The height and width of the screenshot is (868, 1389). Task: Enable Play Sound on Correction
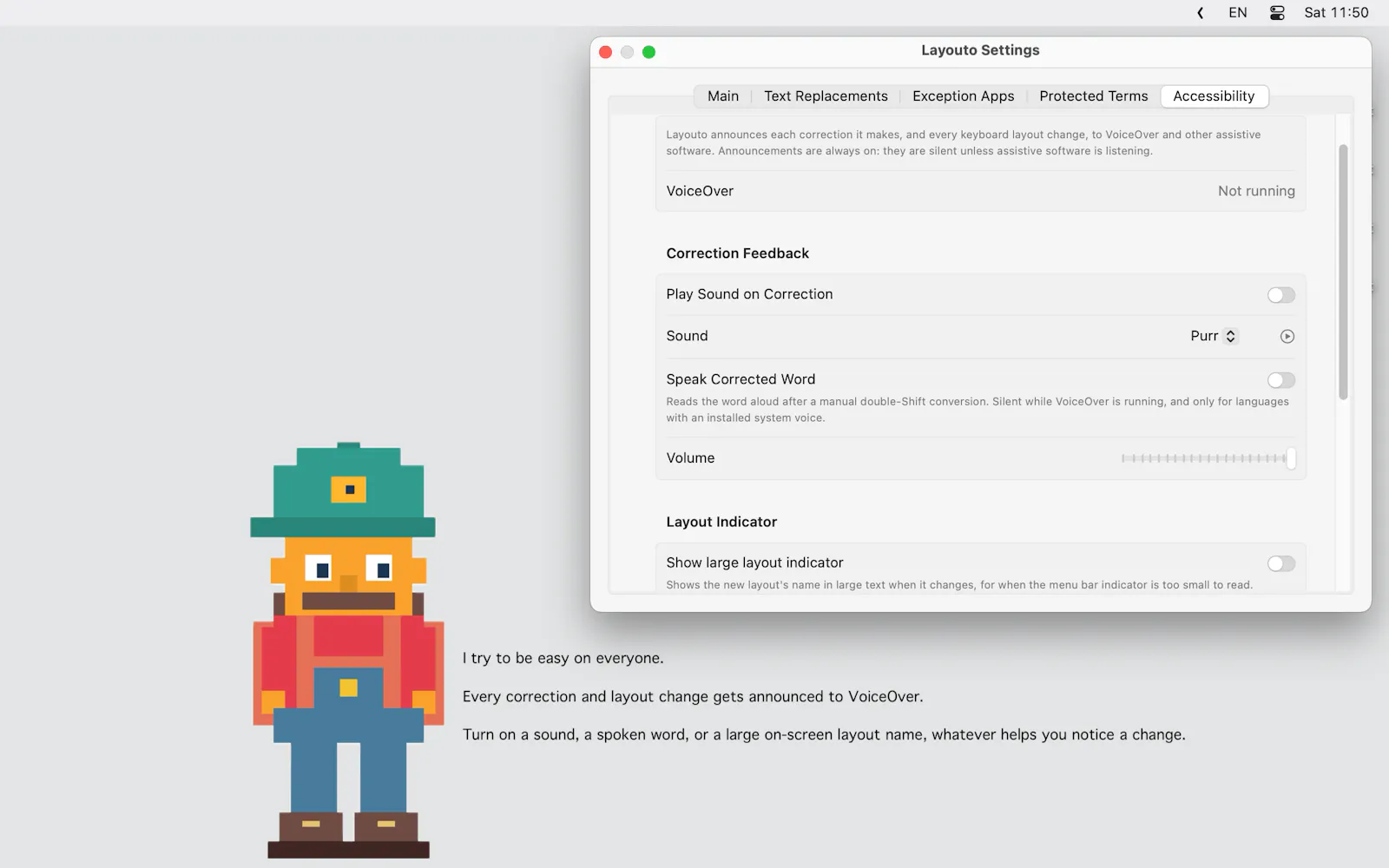[1280, 295]
